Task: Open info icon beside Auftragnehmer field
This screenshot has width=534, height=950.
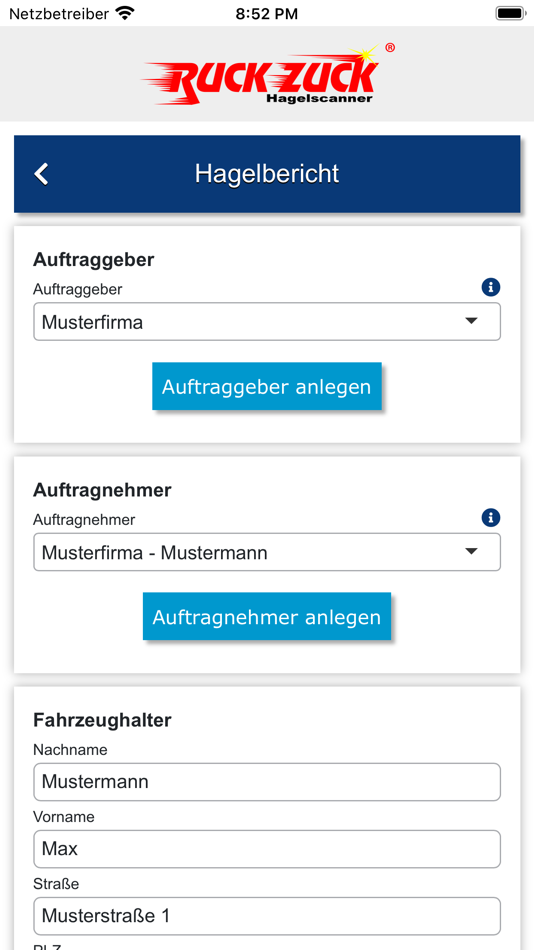Action: 490,518
